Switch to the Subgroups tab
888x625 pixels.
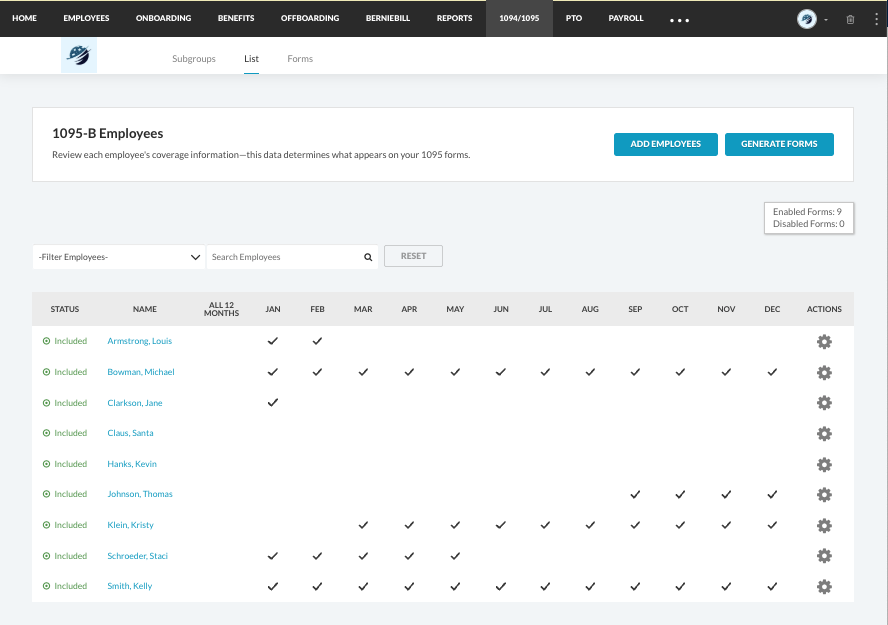point(194,59)
